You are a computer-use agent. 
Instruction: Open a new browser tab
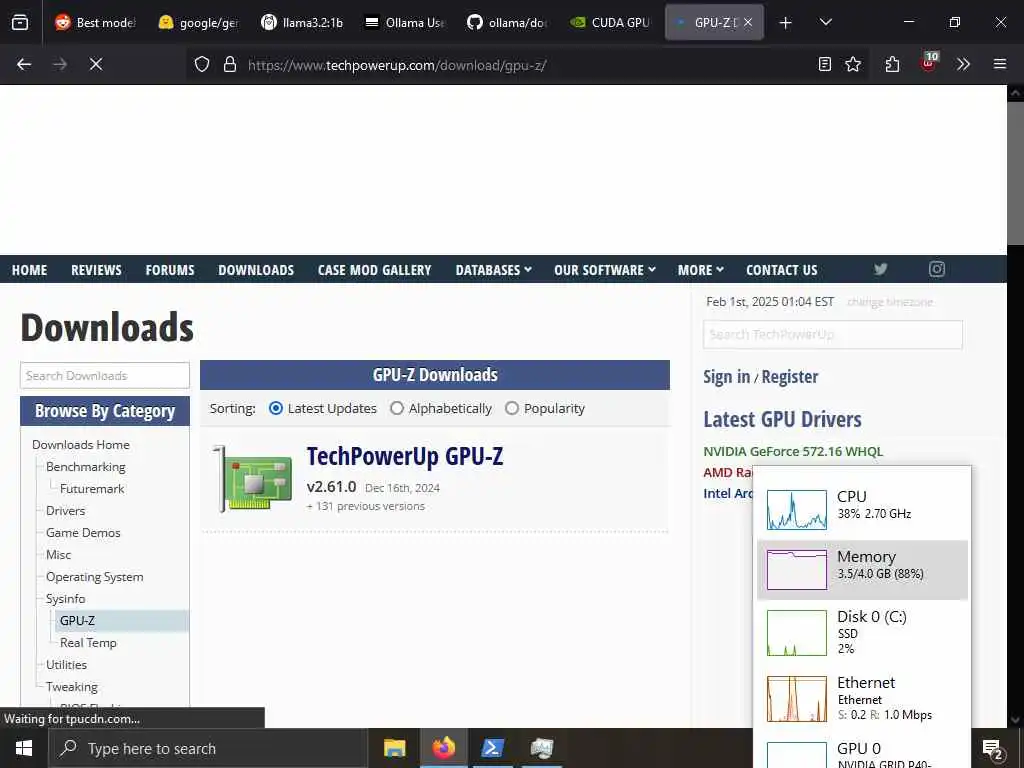pyautogui.click(x=786, y=23)
